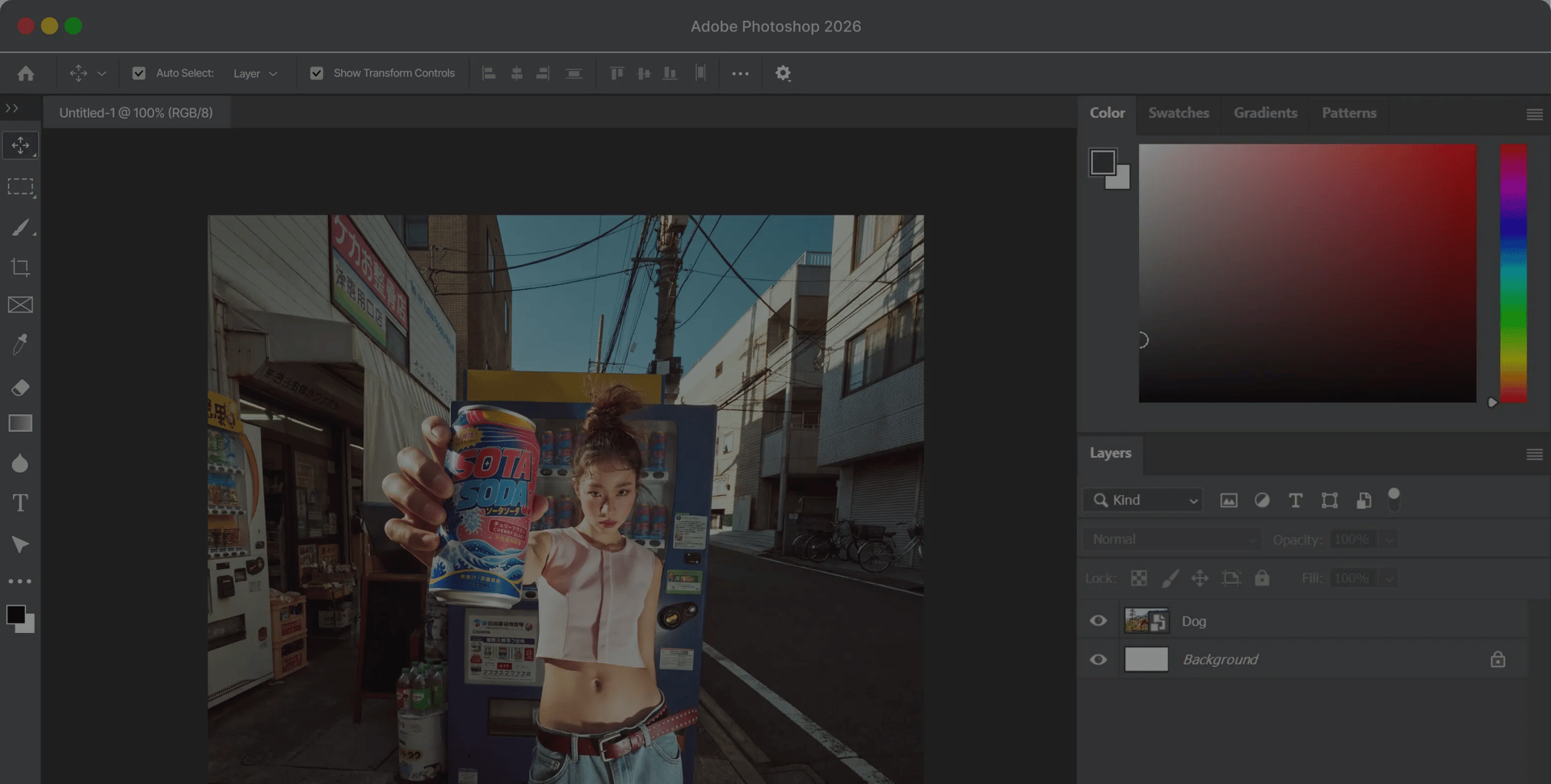Viewport: 1551px width, 784px height.
Task: Select the Background layer thumbnail
Action: point(1146,660)
